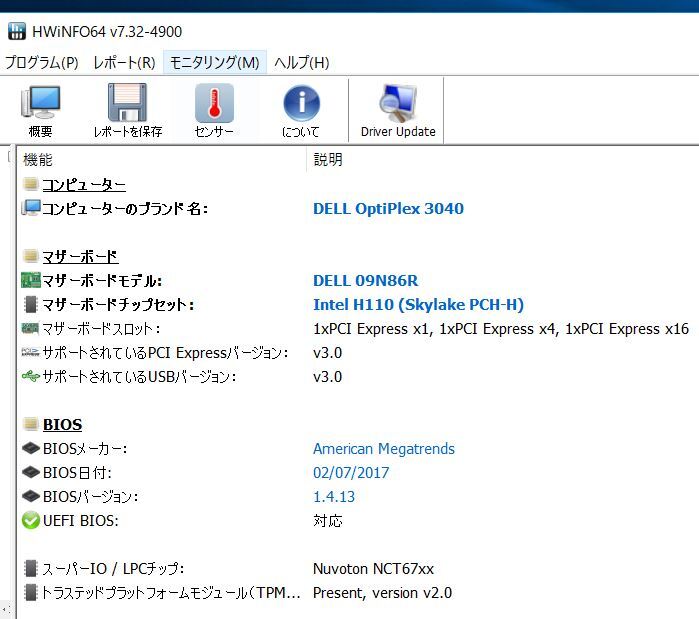Click green checkmark icon beside UEFI BIOS
This screenshot has width=699, height=619.
(31, 521)
